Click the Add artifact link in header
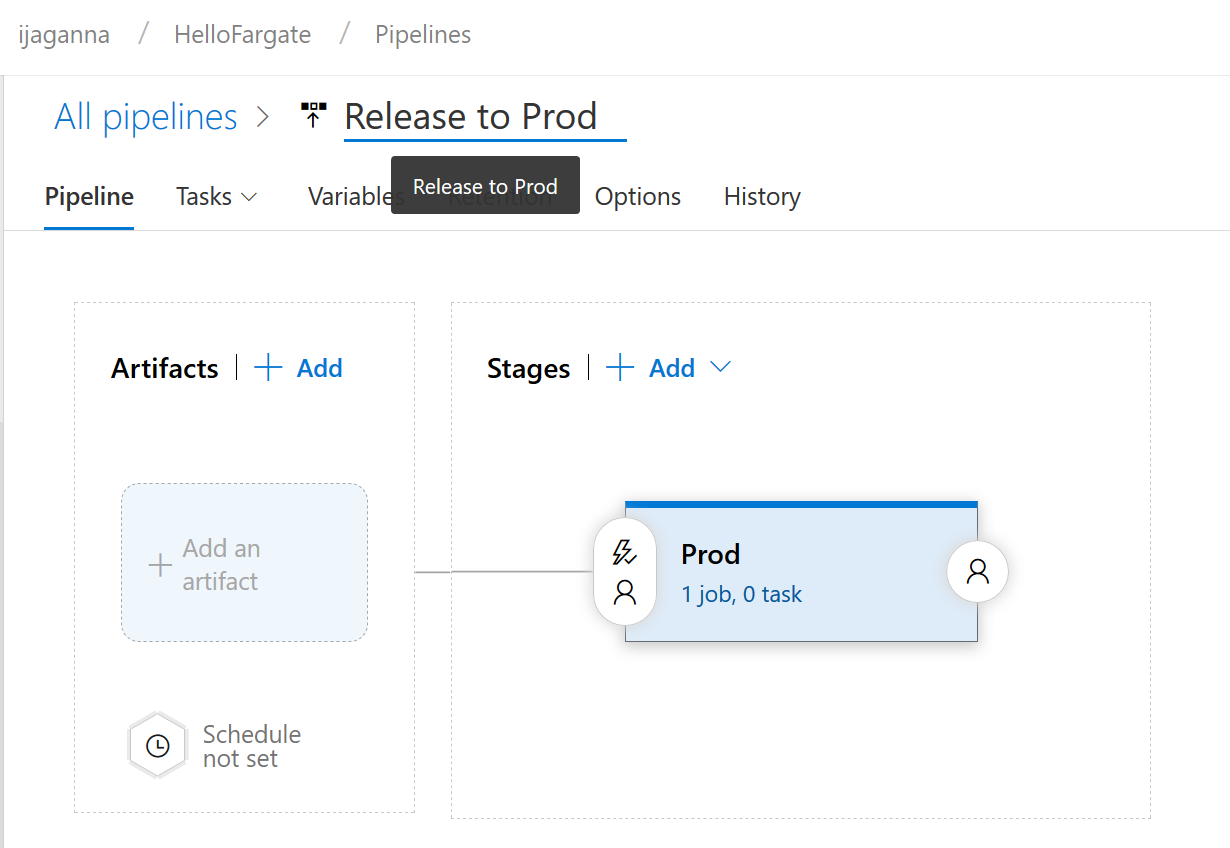 [x=319, y=368]
